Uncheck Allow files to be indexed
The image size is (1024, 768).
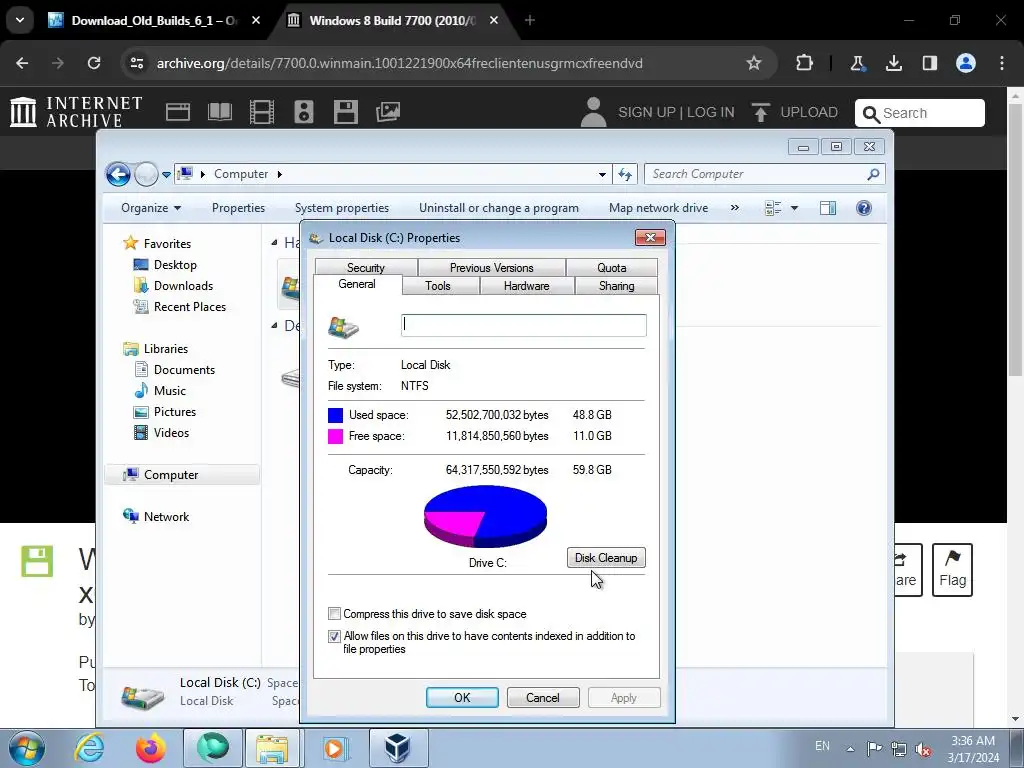coord(334,636)
